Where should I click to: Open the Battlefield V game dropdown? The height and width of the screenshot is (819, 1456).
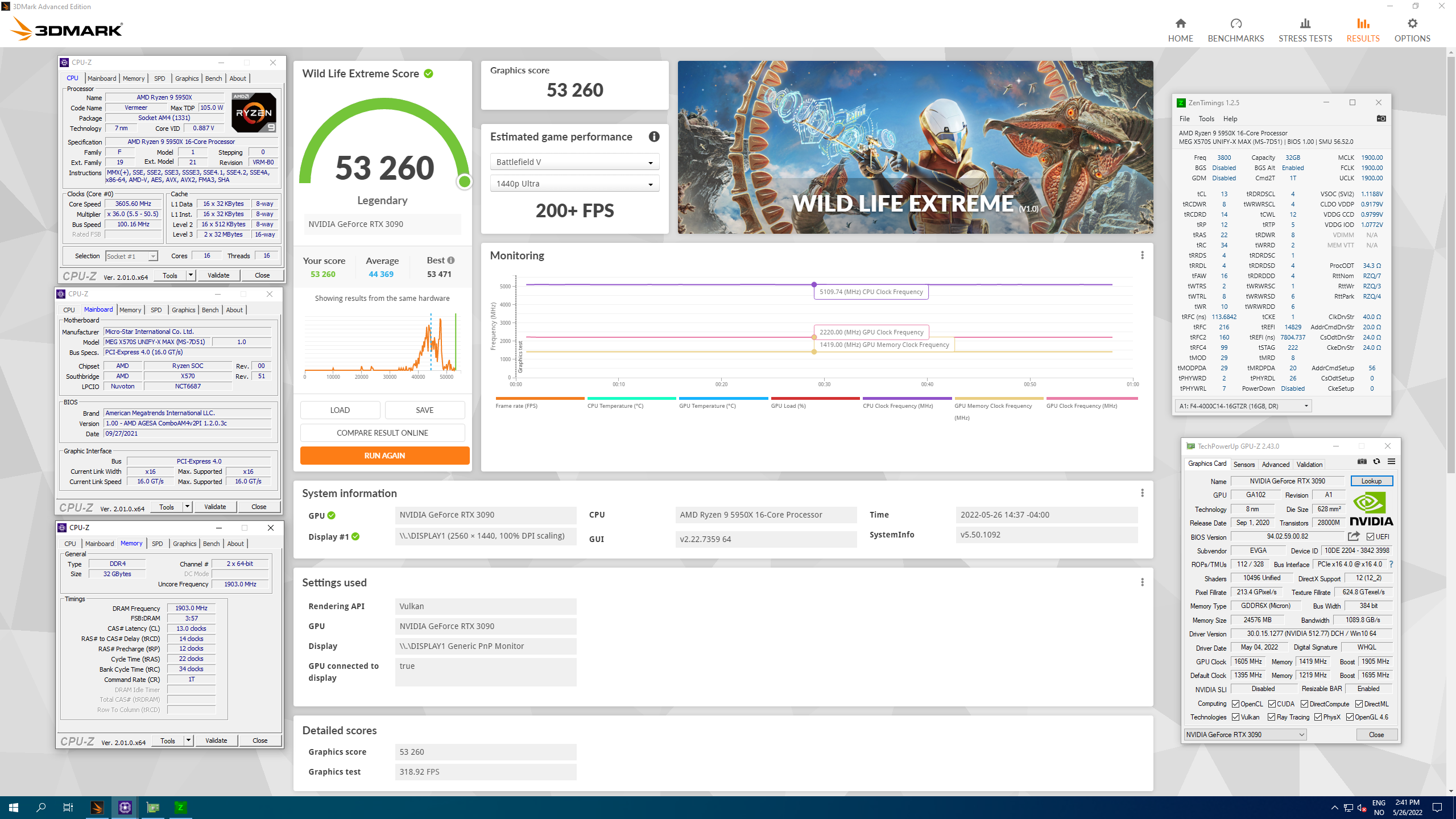574,162
